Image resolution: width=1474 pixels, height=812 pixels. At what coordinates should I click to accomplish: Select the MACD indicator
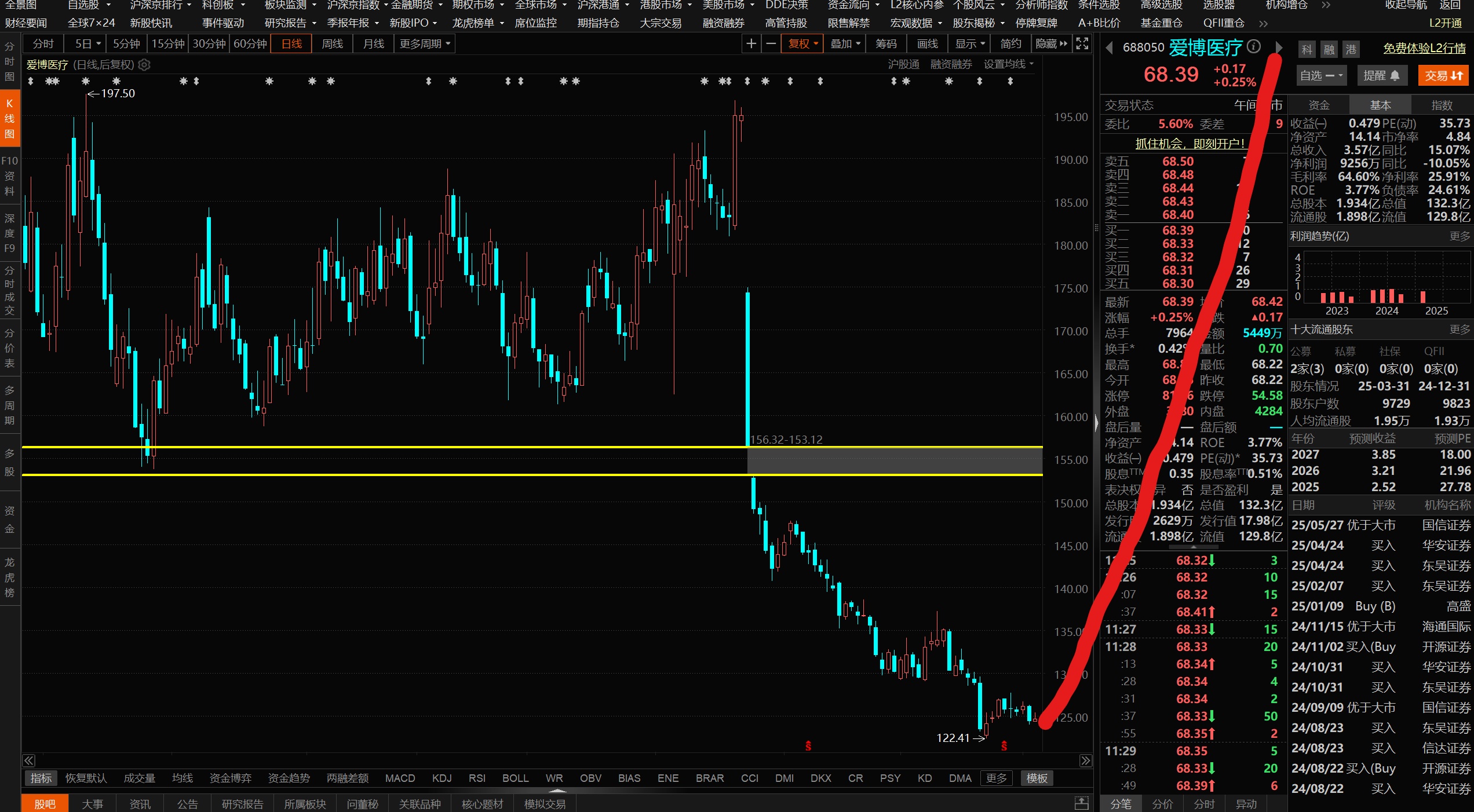click(x=400, y=778)
